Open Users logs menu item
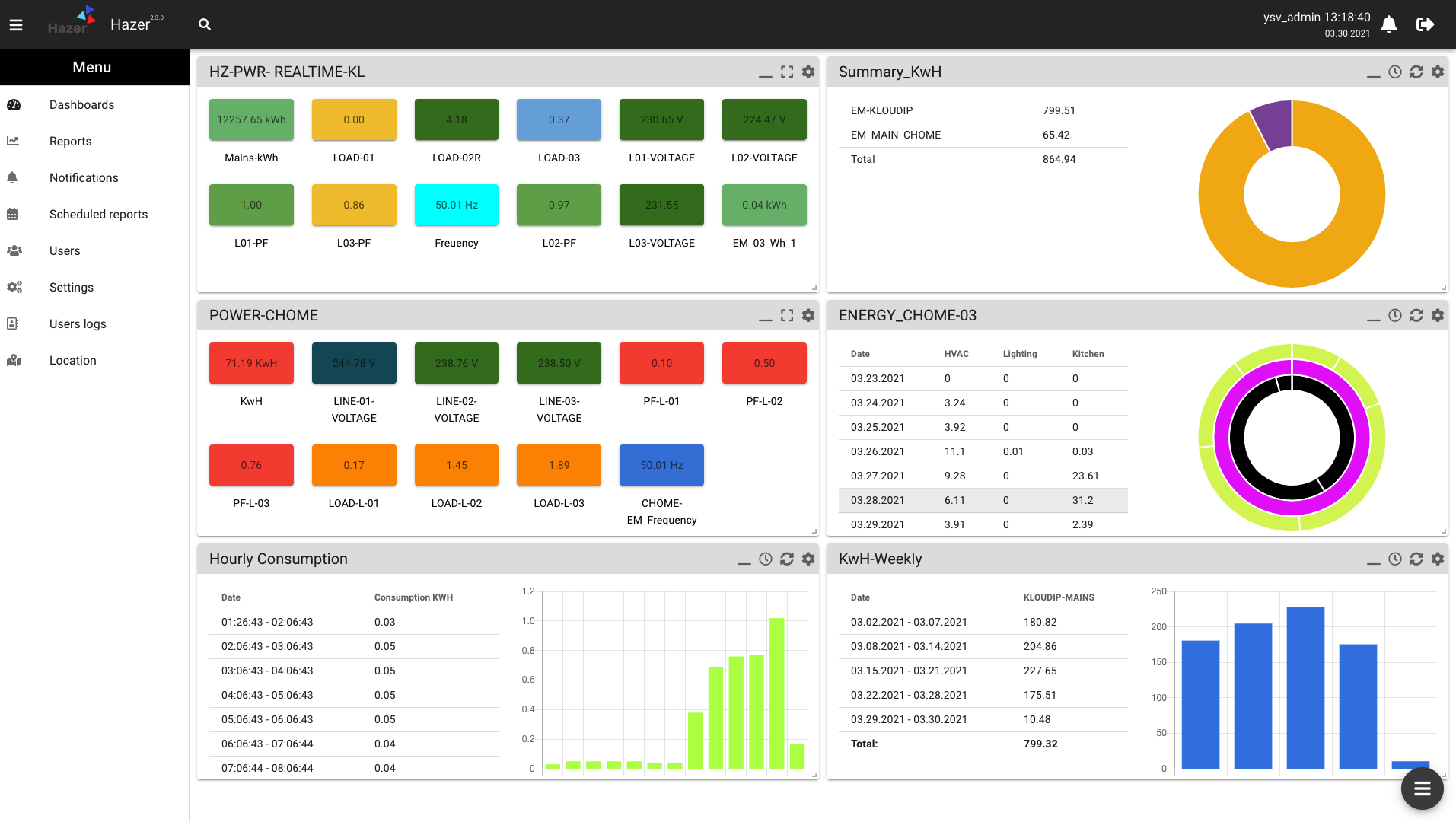Screen dimensions: 1456x822 pyautogui.click(x=94, y=324)
